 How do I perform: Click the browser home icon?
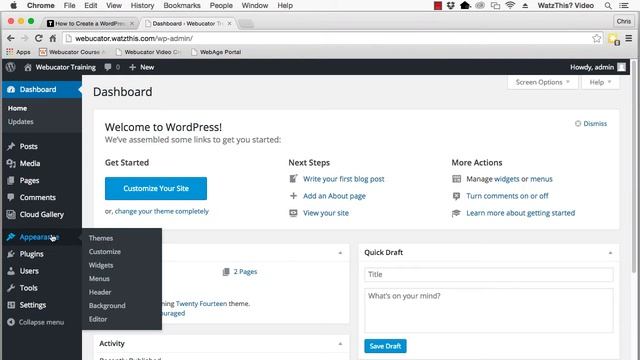(53, 38)
